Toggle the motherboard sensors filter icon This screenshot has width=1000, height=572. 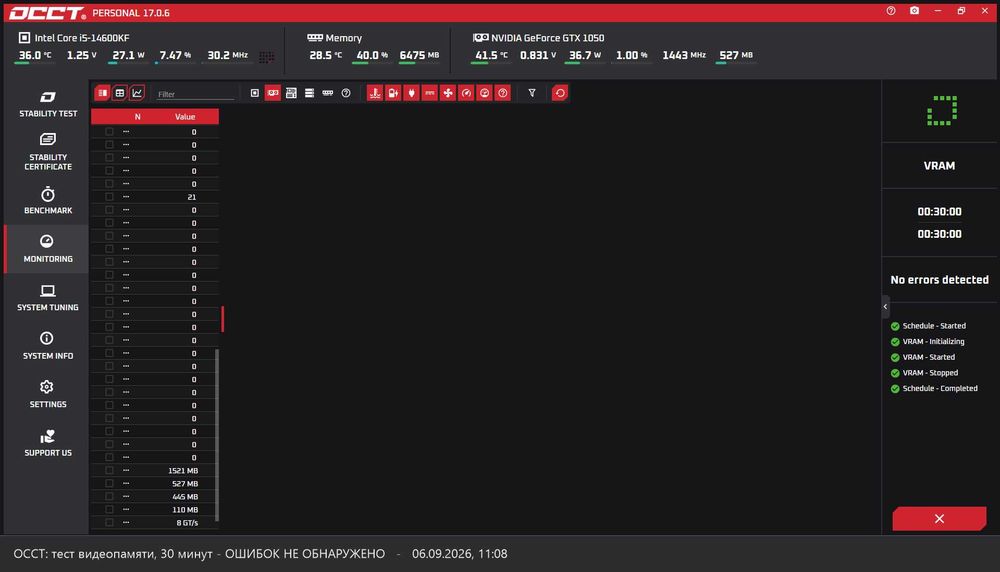tap(291, 93)
